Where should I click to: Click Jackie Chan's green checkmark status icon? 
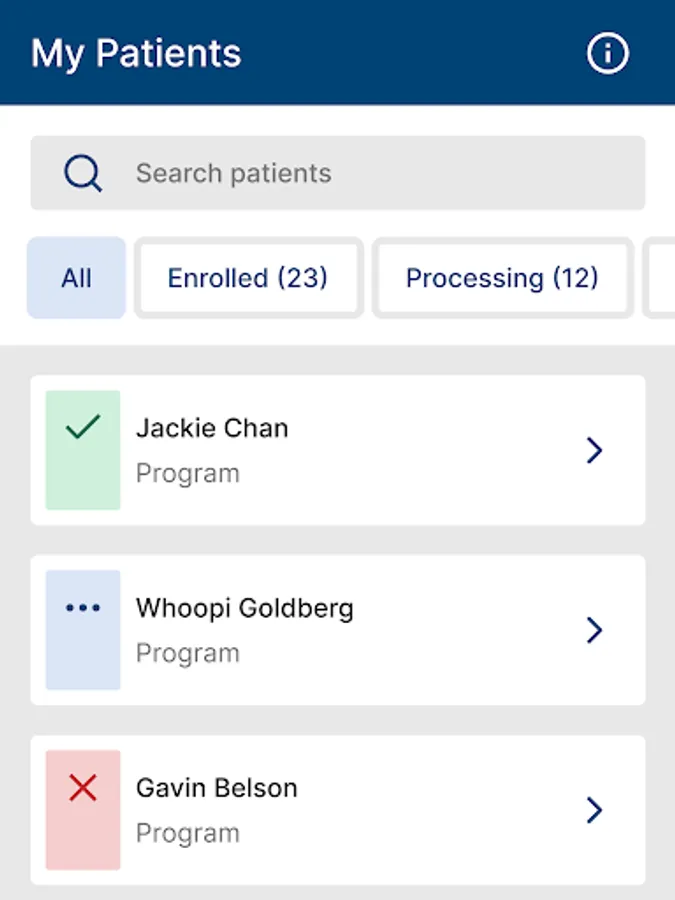click(83, 429)
